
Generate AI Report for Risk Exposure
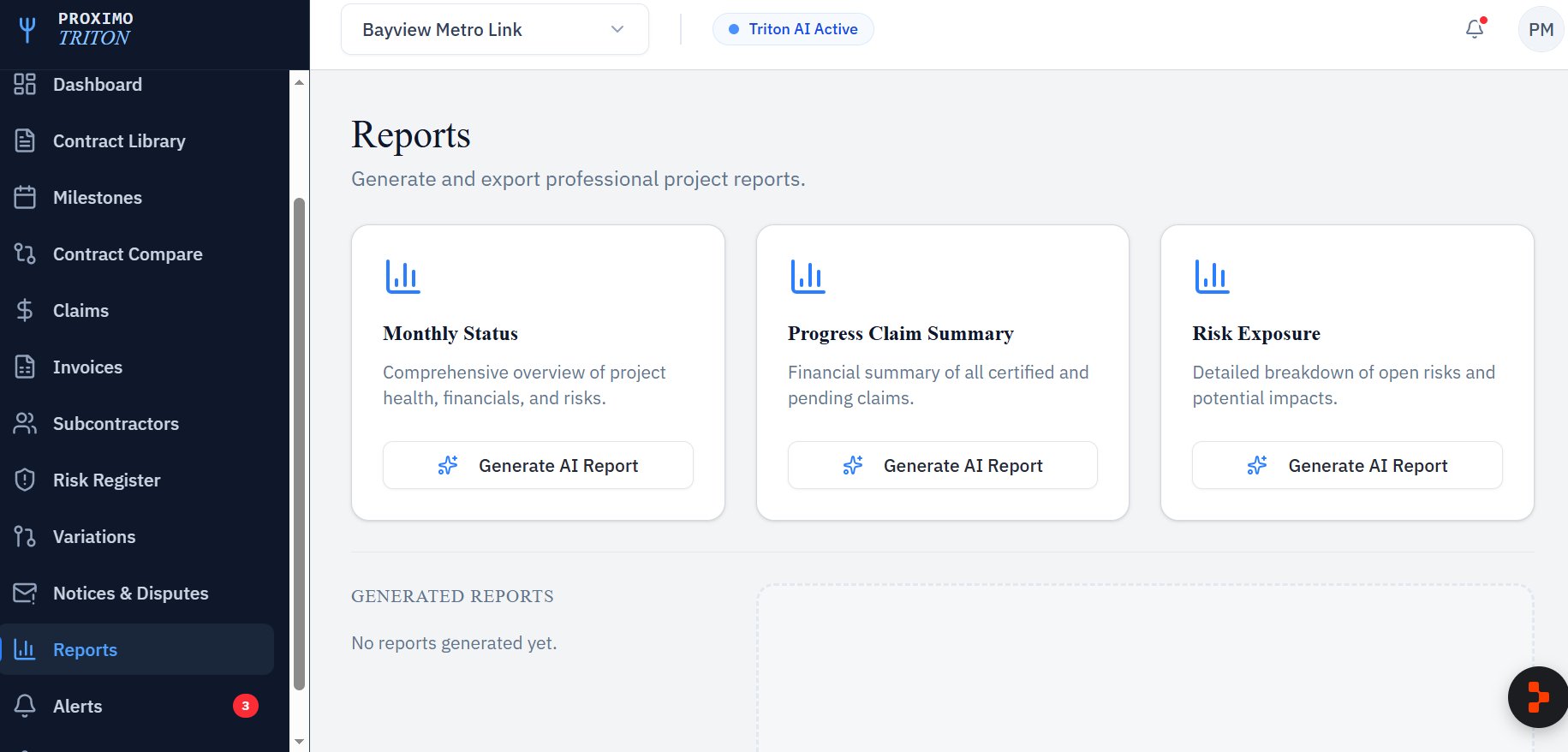[1347, 465]
